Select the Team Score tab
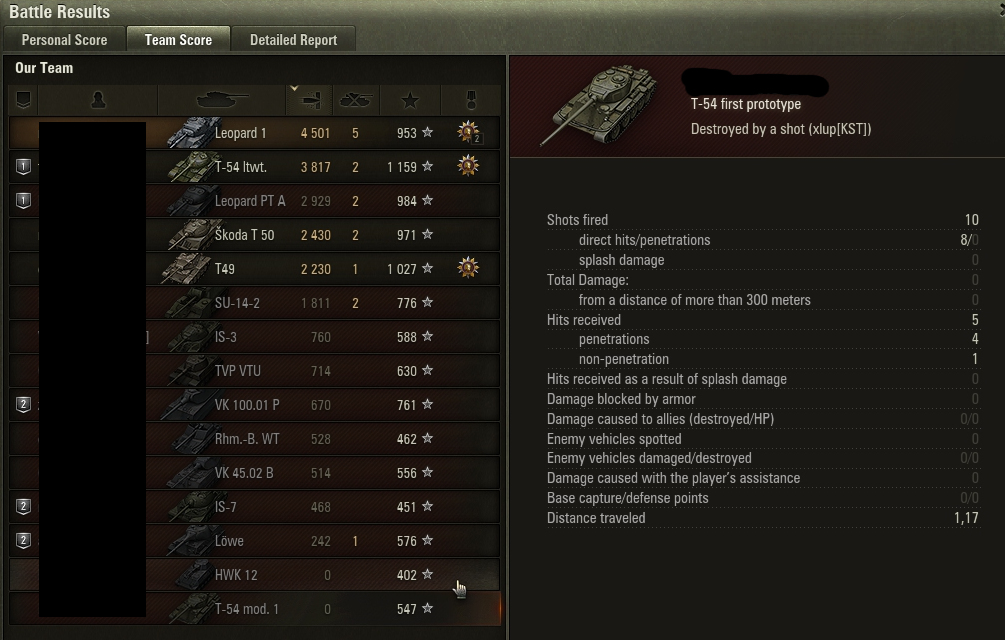The width and height of the screenshot is (1005, 640). pyautogui.click(x=178, y=40)
